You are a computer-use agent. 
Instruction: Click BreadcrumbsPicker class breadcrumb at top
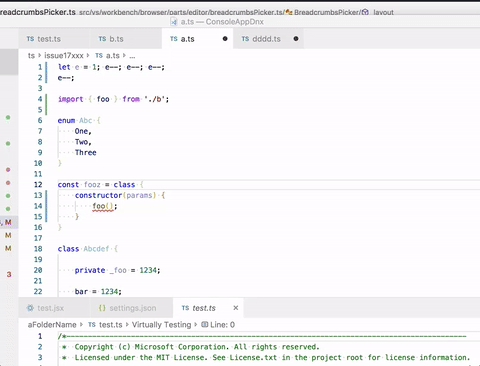(326, 12)
